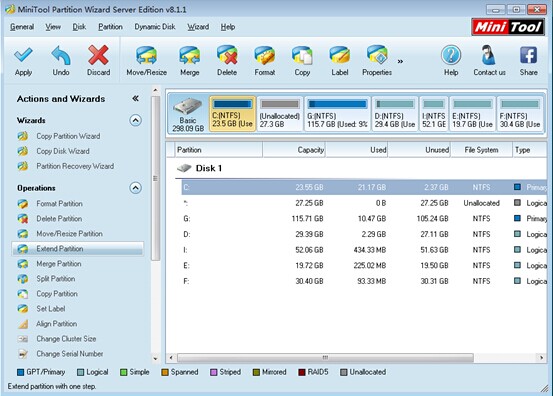Choose Change Cluster Size operation

click(x=66, y=339)
